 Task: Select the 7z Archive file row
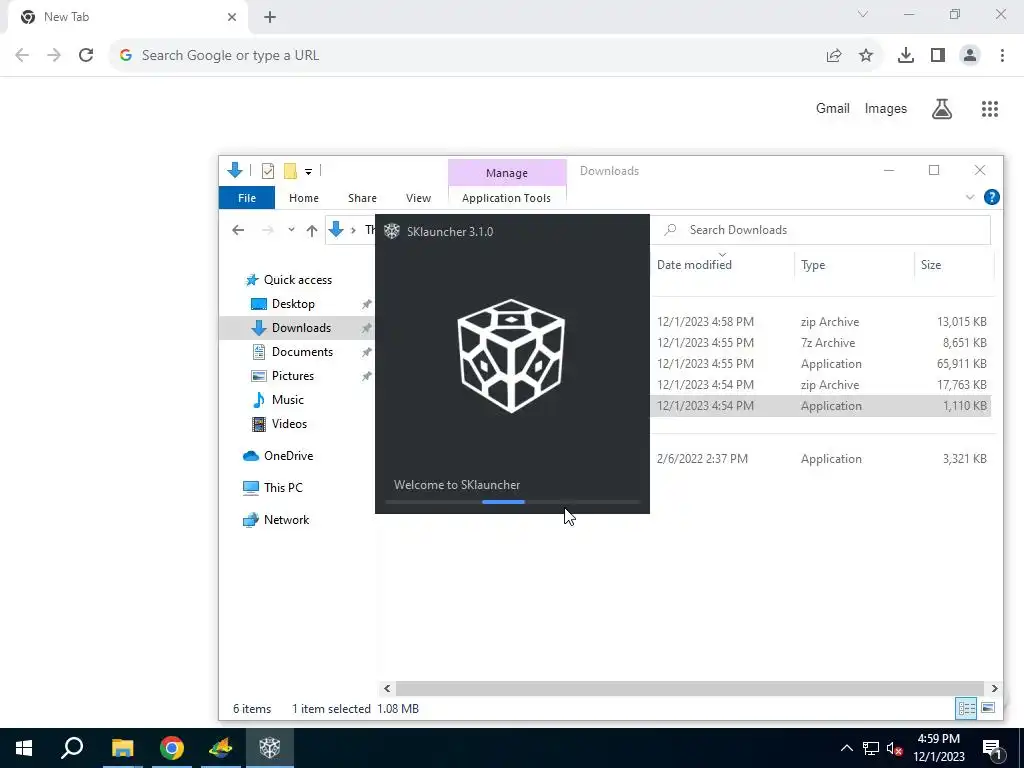point(821,343)
